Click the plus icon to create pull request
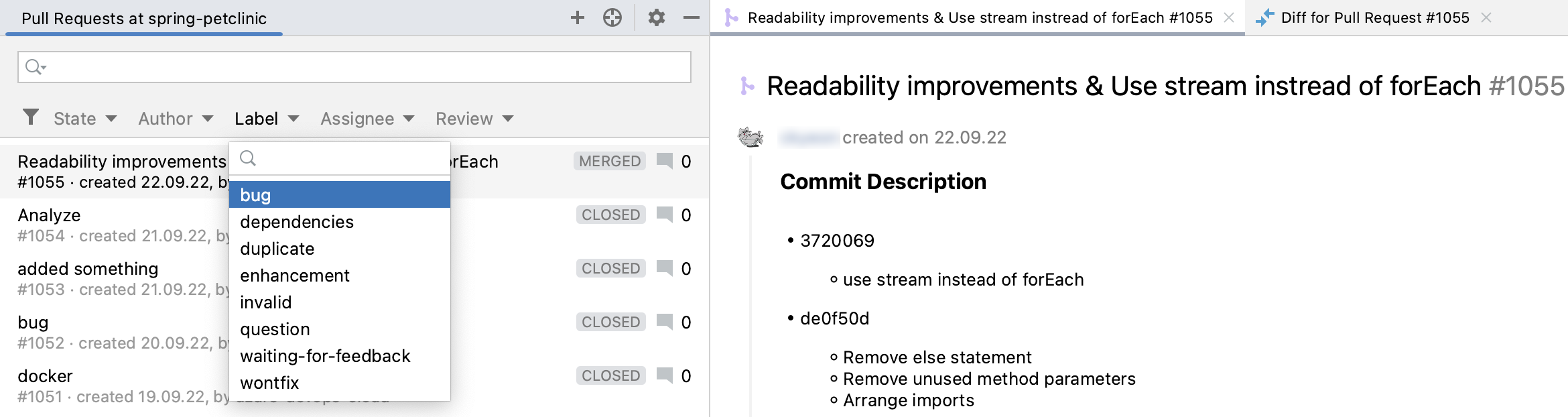The image size is (1568, 417). click(578, 18)
